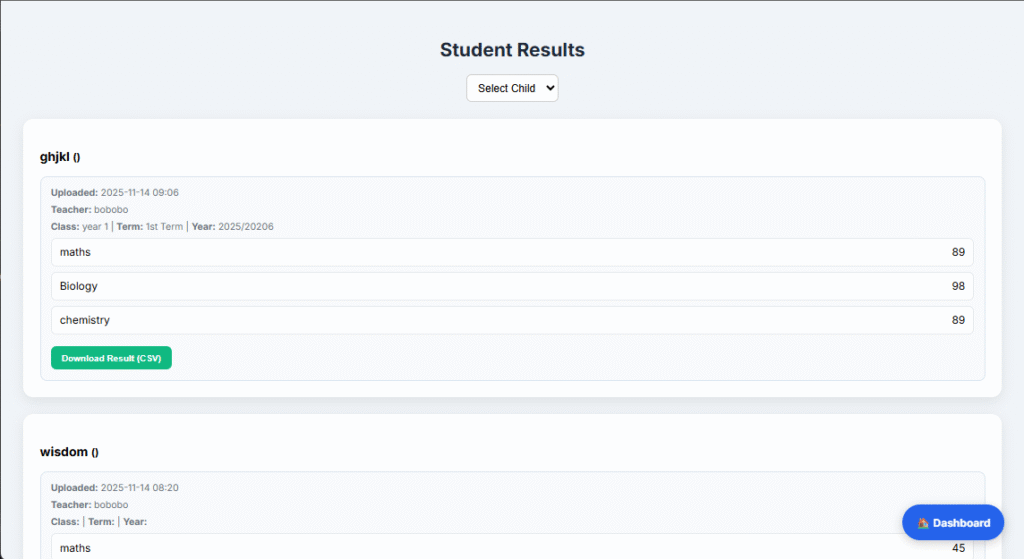This screenshot has height=559, width=1024.
Task: Click the Dashboard icon in floating button
Action: click(x=923, y=523)
